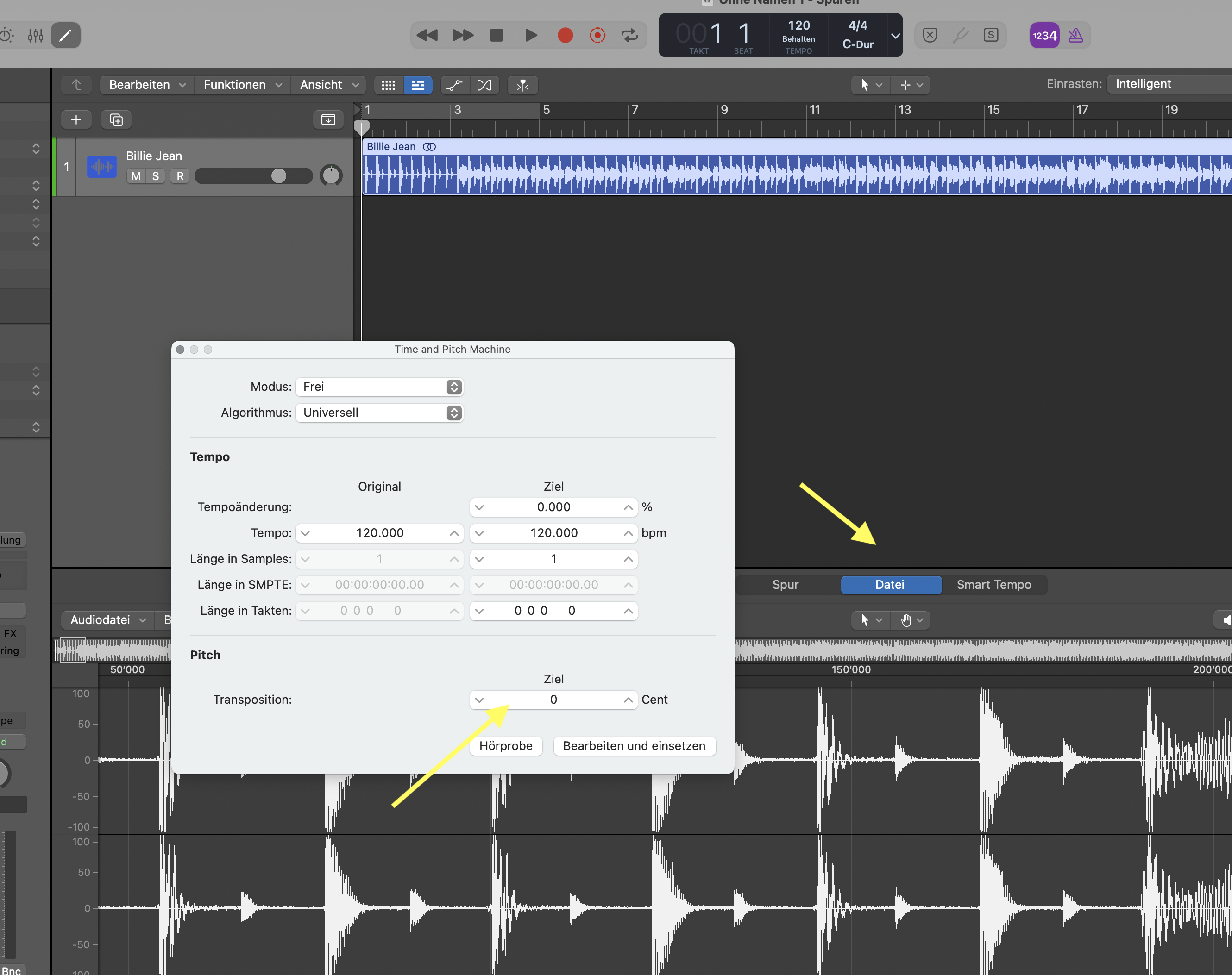Toggle the Editors pencil button
This screenshot has height=975, width=1232.
click(66, 35)
